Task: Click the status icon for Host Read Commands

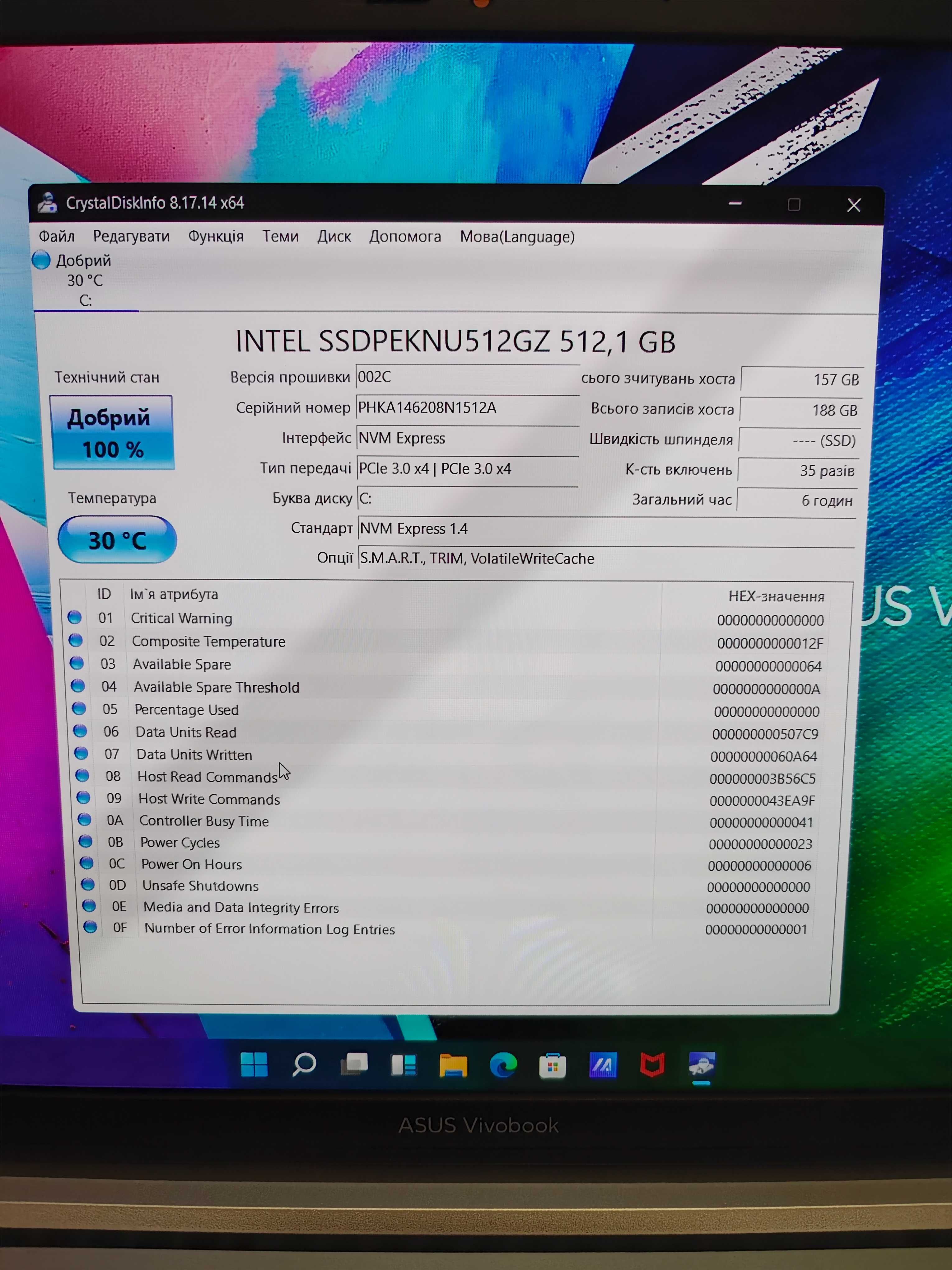Action: (82, 776)
